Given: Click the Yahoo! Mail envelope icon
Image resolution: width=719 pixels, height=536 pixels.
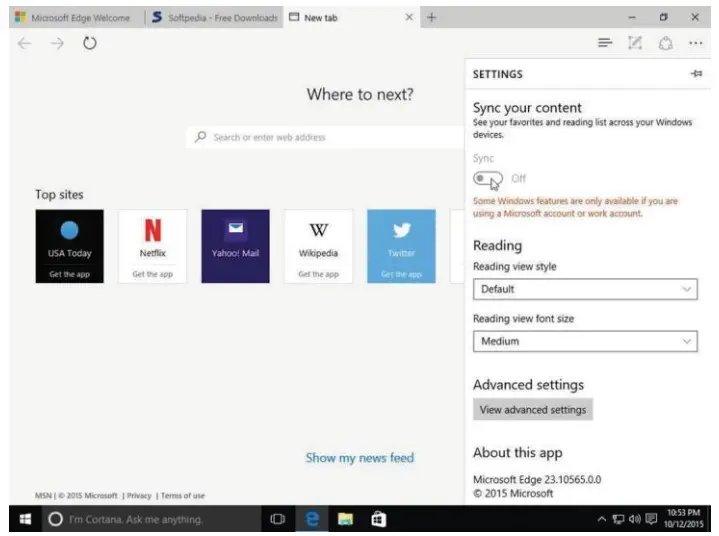Looking at the screenshot, I should (236, 227).
